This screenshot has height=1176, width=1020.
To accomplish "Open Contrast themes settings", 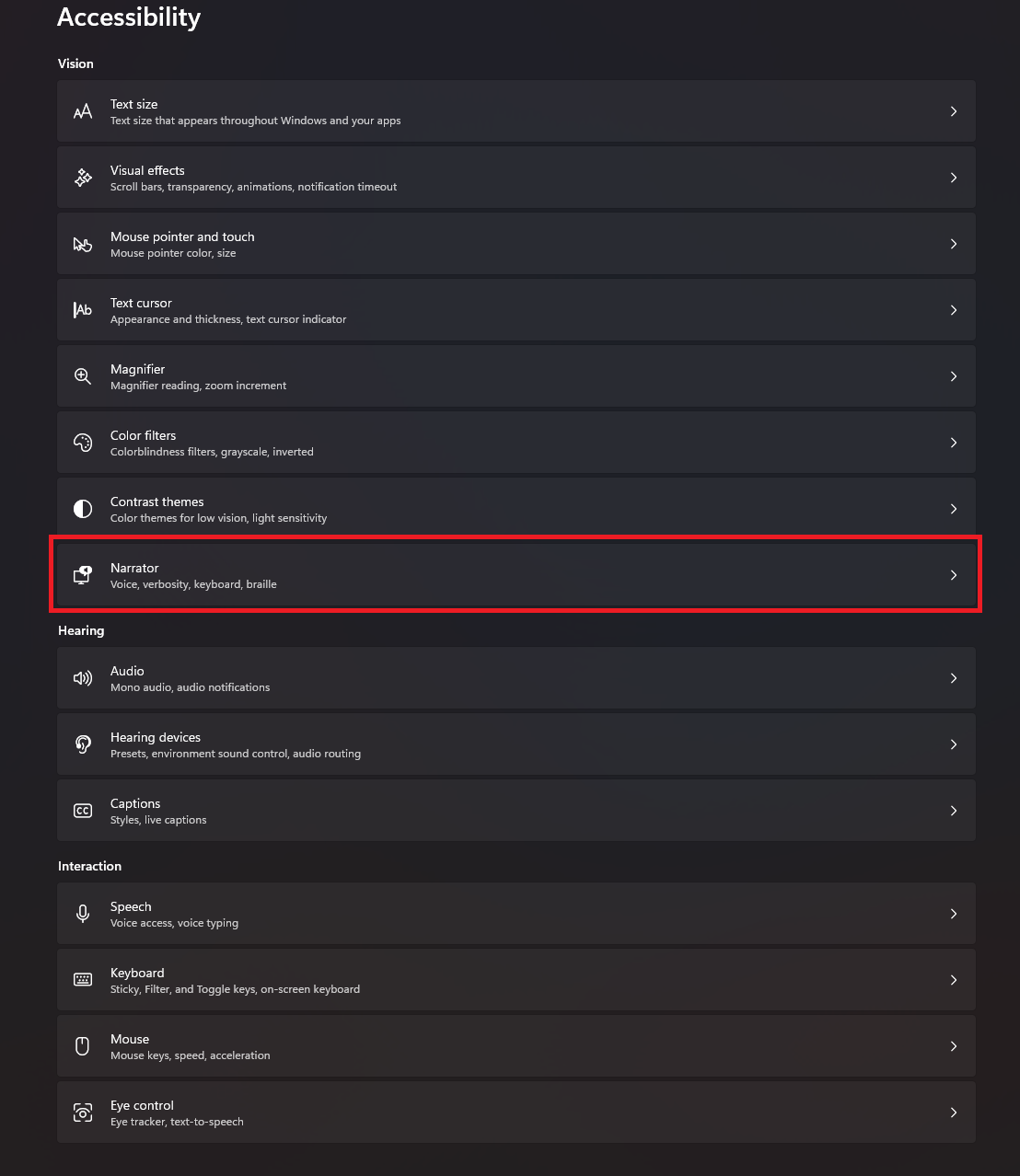I will point(516,509).
